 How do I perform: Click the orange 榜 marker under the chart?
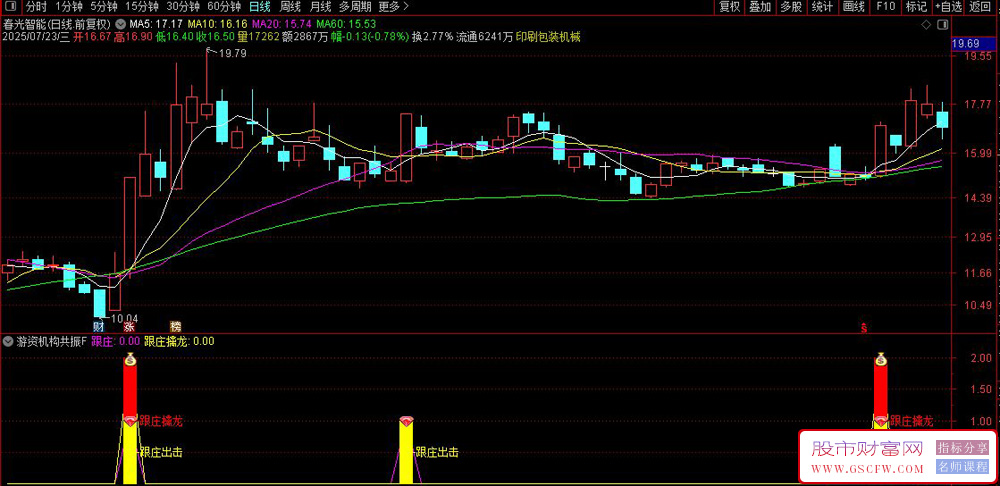pos(175,327)
